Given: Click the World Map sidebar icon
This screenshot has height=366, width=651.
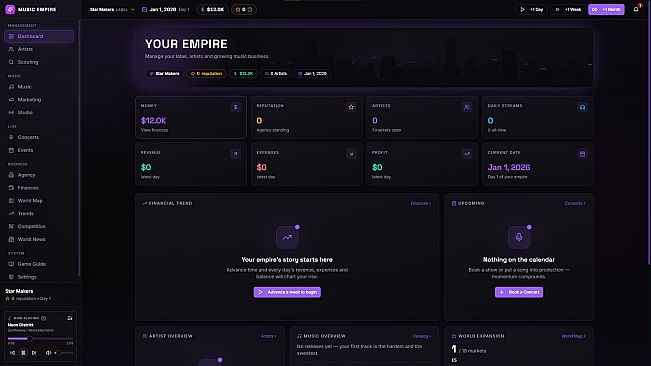Looking at the screenshot, I should pyautogui.click(x=11, y=200).
